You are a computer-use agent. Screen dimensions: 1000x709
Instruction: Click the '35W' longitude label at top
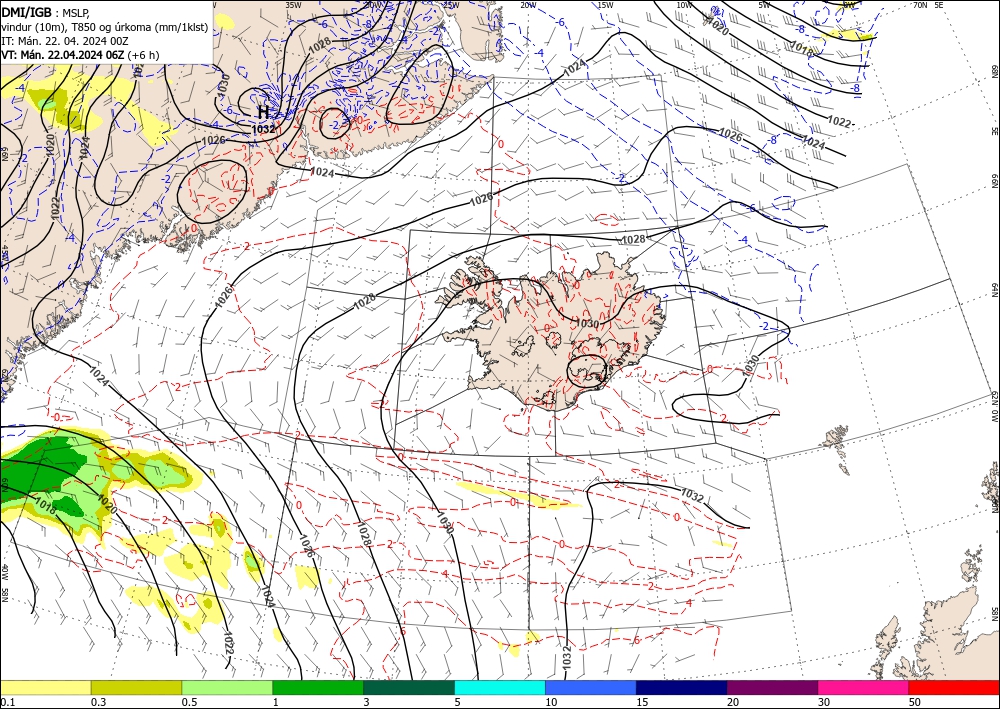[293, 5]
